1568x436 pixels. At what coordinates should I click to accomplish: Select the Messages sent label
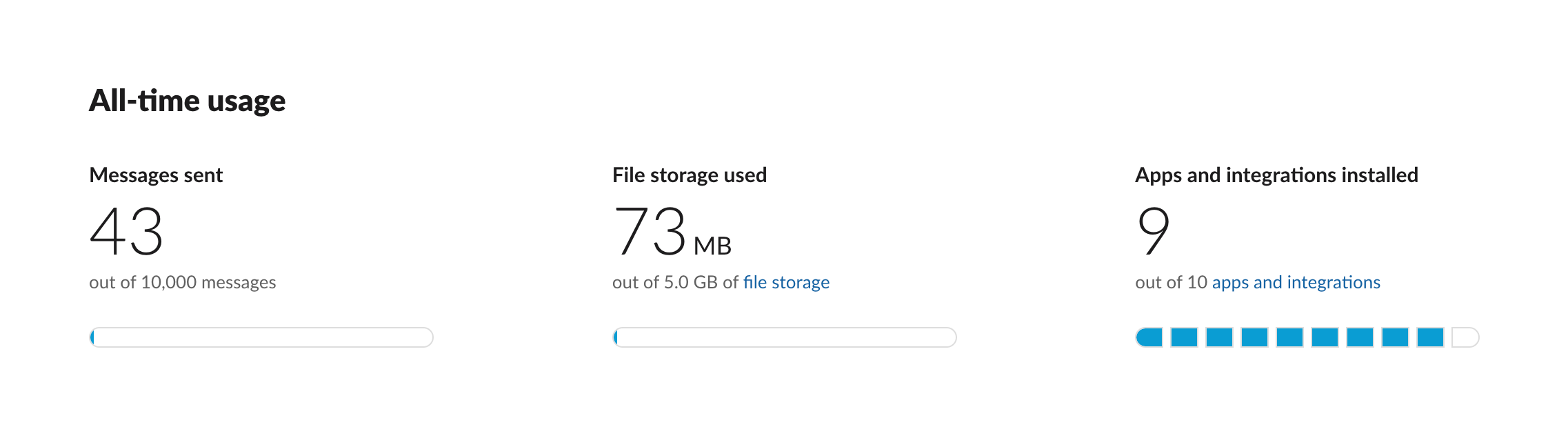[x=156, y=175]
